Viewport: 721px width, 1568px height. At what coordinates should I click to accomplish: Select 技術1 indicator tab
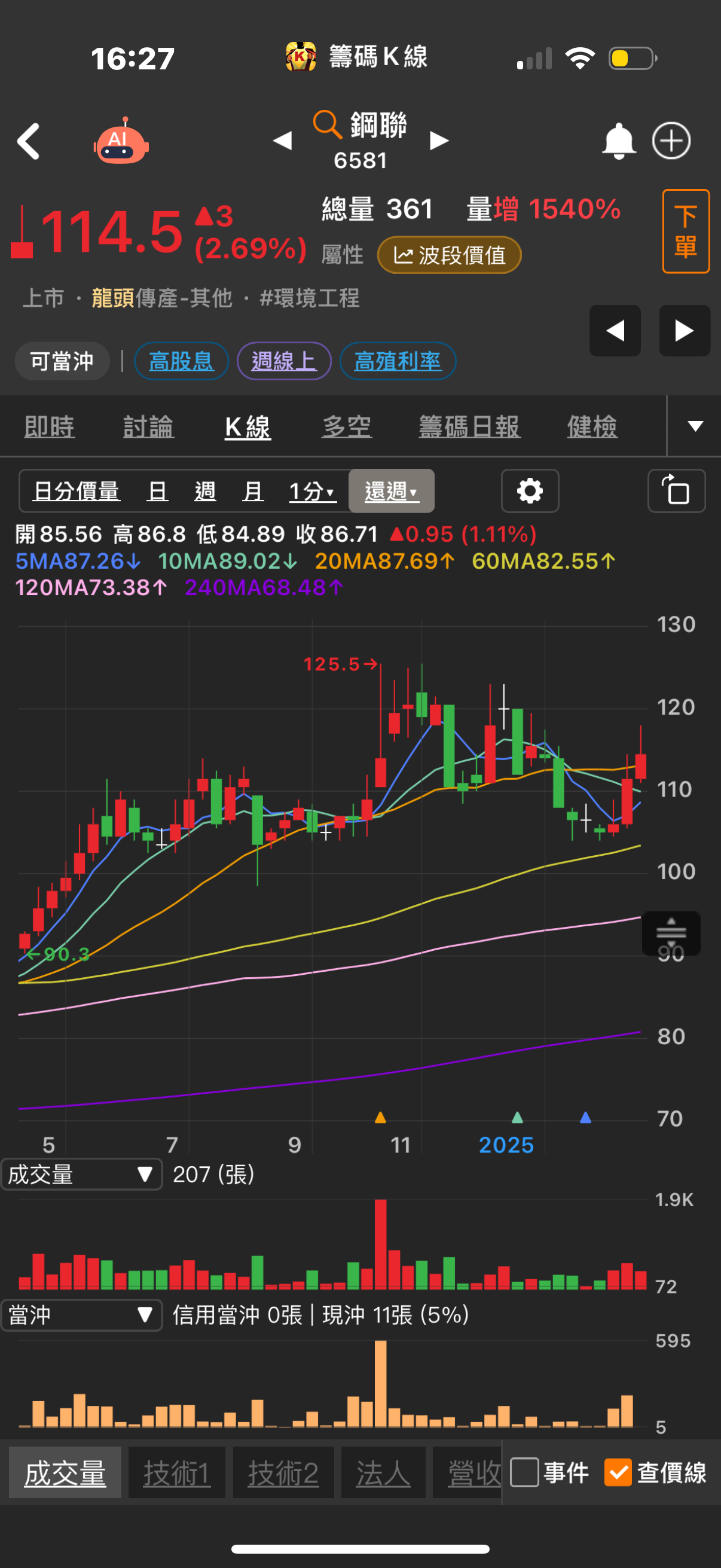click(x=177, y=1473)
